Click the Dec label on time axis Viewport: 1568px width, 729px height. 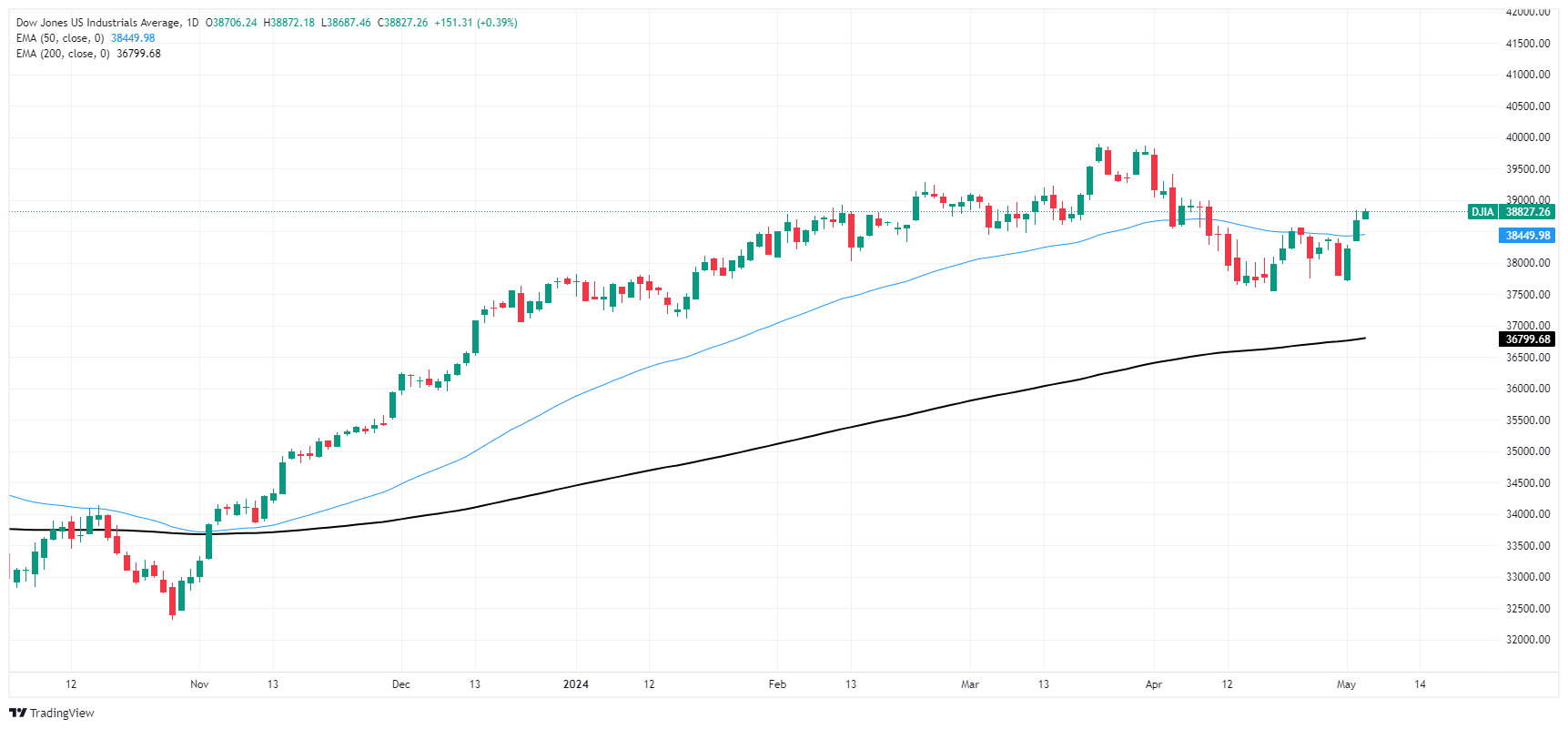pos(401,684)
